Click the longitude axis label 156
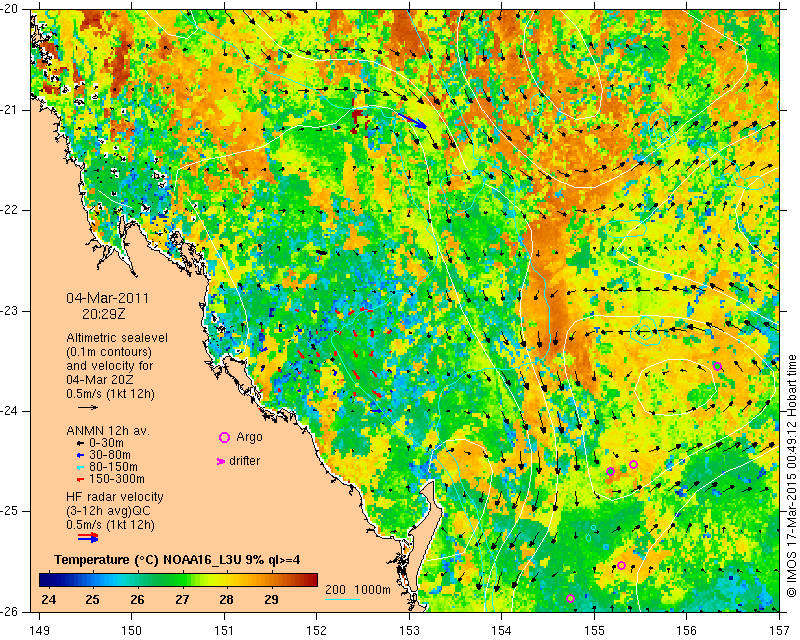 click(x=687, y=631)
